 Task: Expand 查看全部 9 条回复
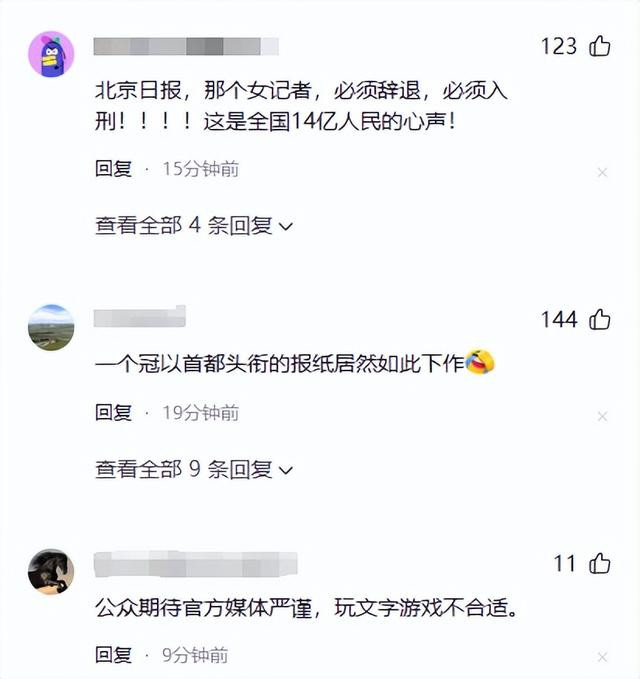click(x=194, y=469)
